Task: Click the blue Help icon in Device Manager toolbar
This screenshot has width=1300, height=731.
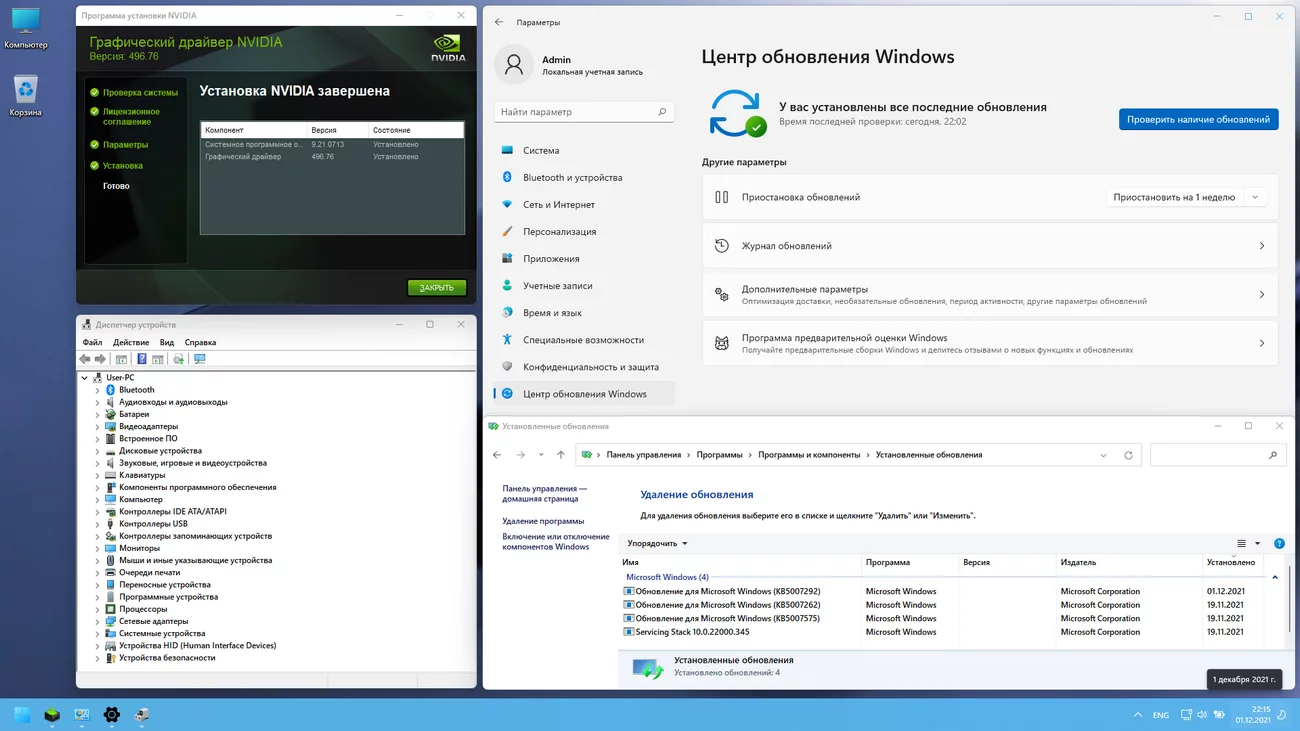Action: 142,359
